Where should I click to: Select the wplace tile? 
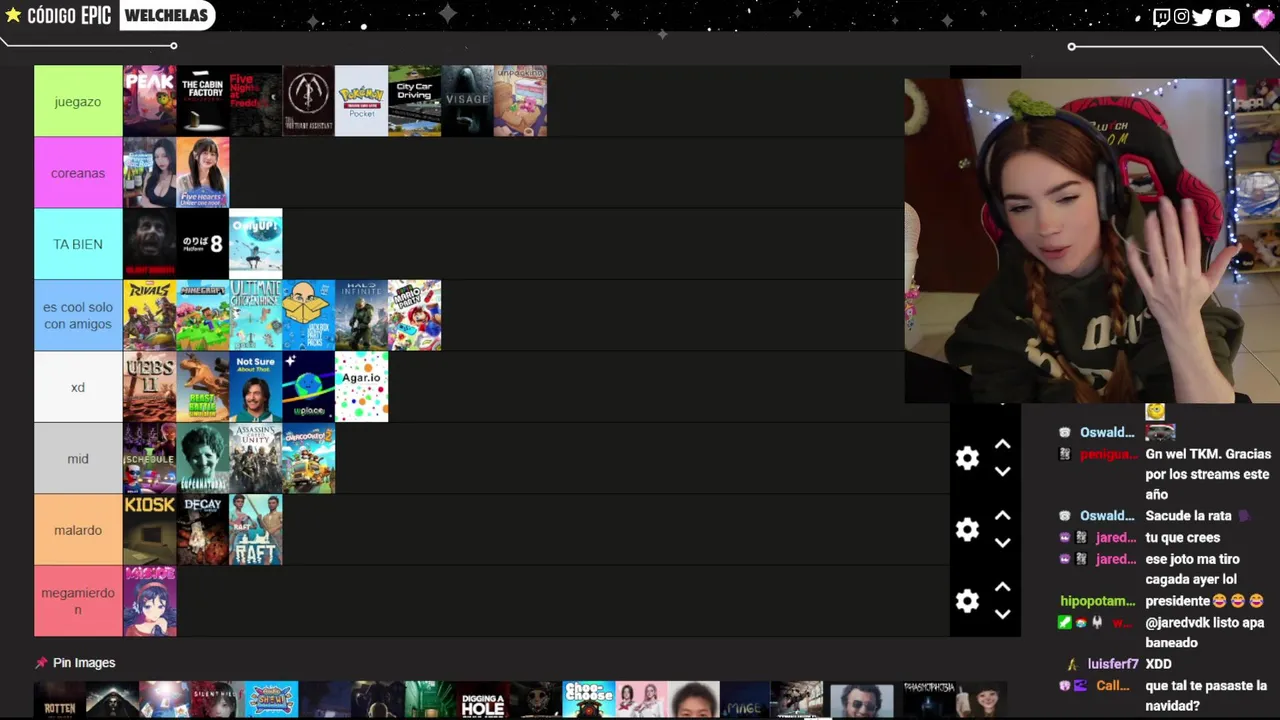point(309,387)
